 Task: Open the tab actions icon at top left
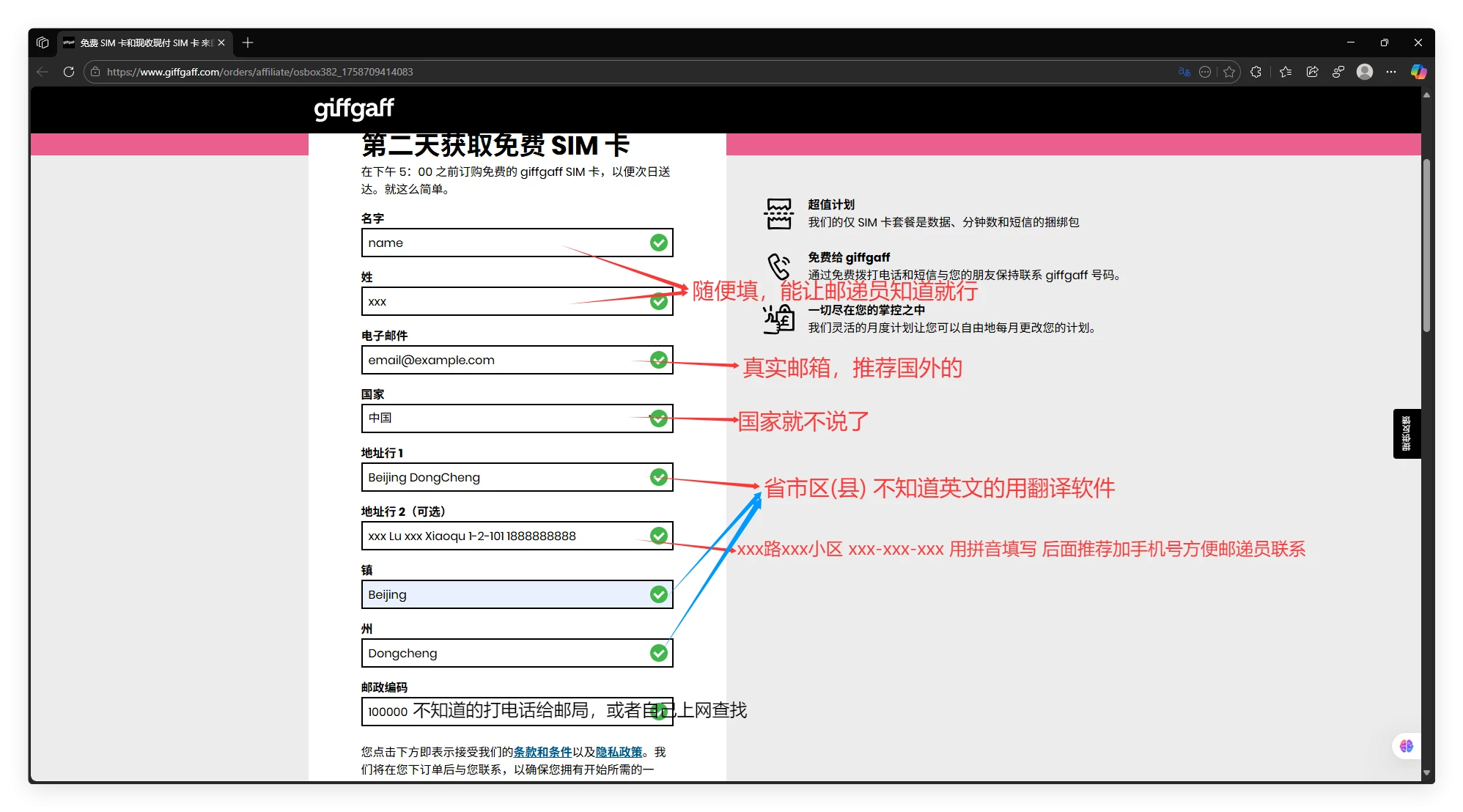(42, 43)
